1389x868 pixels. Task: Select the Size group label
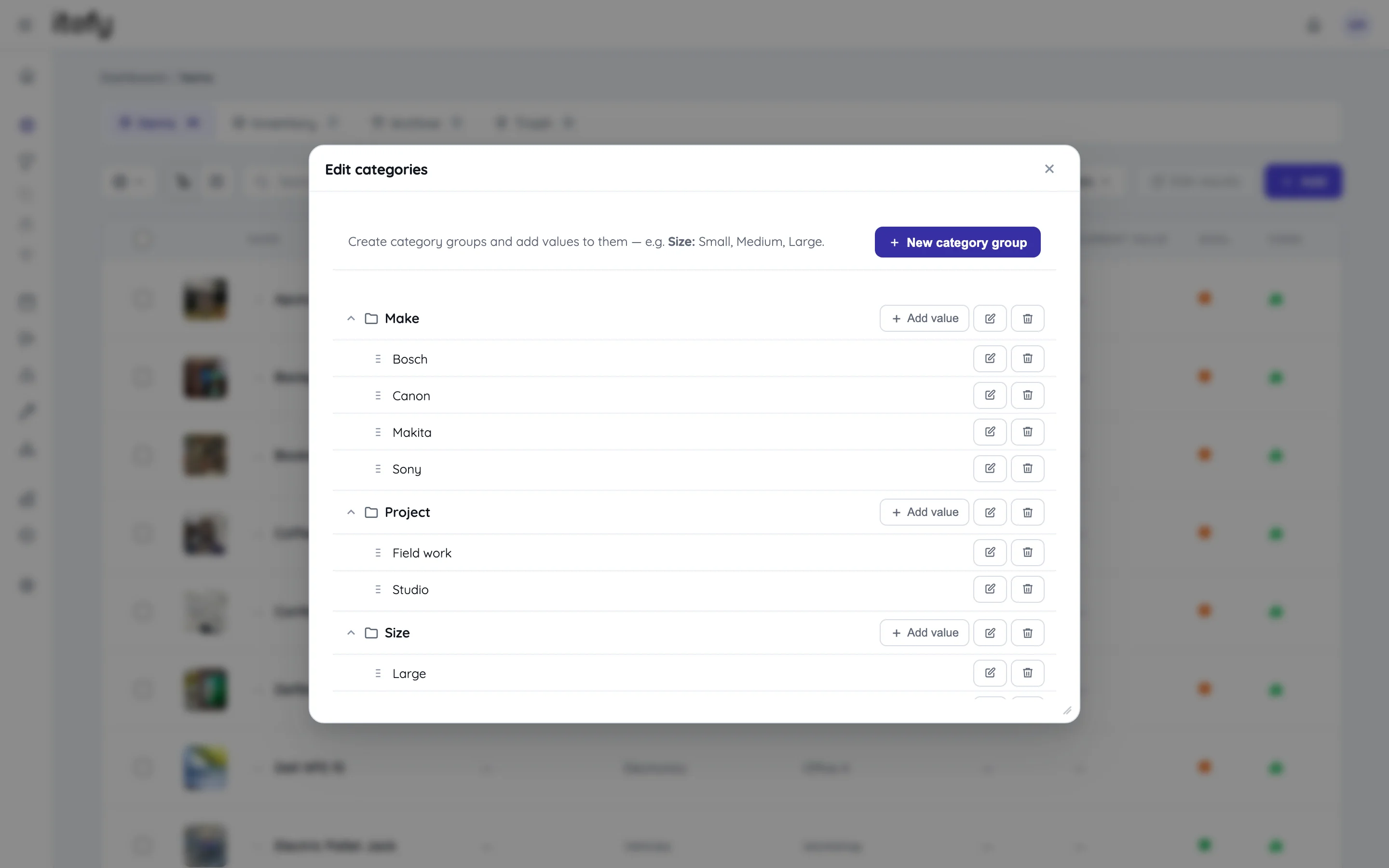(x=397, y=633)
